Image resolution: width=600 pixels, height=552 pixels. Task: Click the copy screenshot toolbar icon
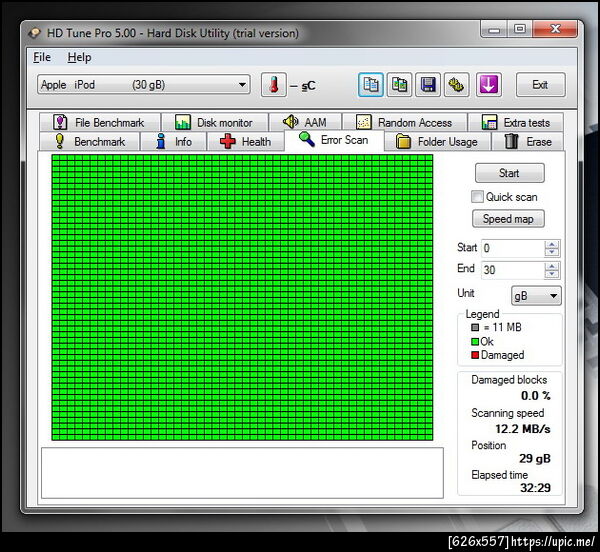pos(399,85)
